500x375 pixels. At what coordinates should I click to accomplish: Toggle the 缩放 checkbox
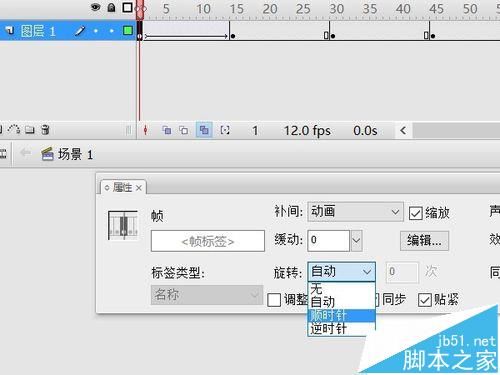415,213
